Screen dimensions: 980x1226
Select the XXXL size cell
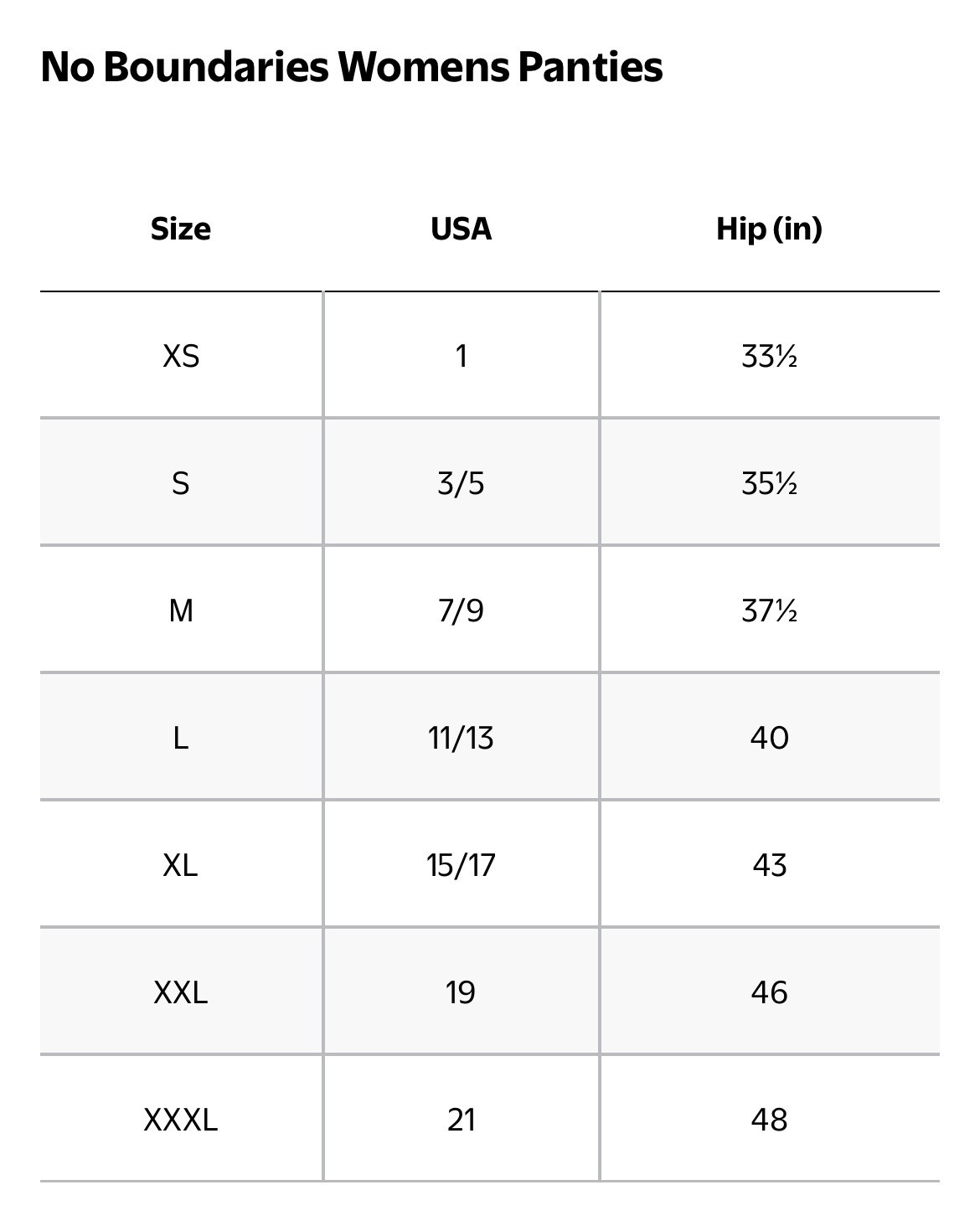(x=181, y=1120)
